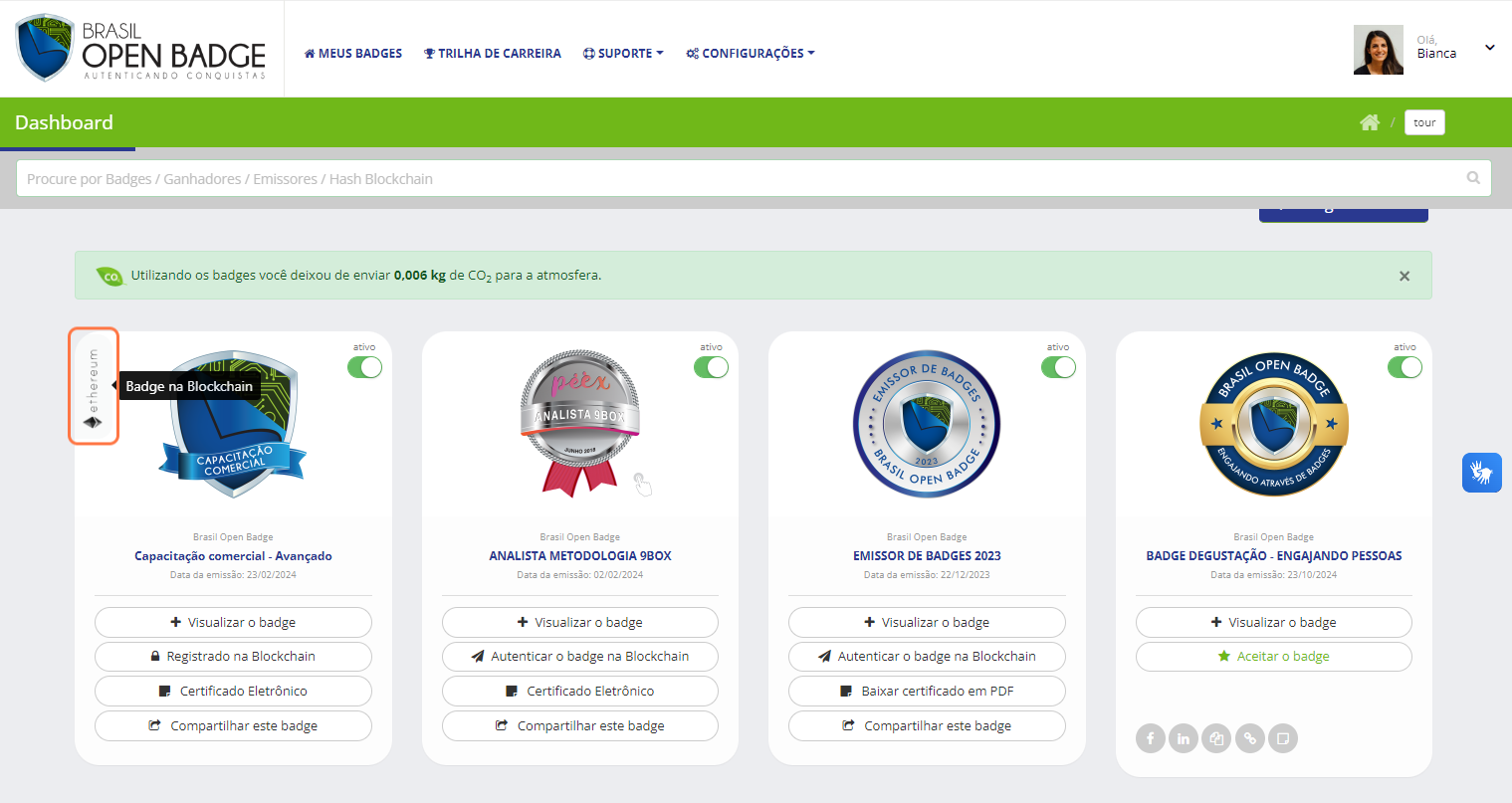Screen dimensions: 1512x803
Task: Open BADGE DEGUSTAÇÃO - ENGAJANDO PESSOAS title link
Action: point(1274,556)
